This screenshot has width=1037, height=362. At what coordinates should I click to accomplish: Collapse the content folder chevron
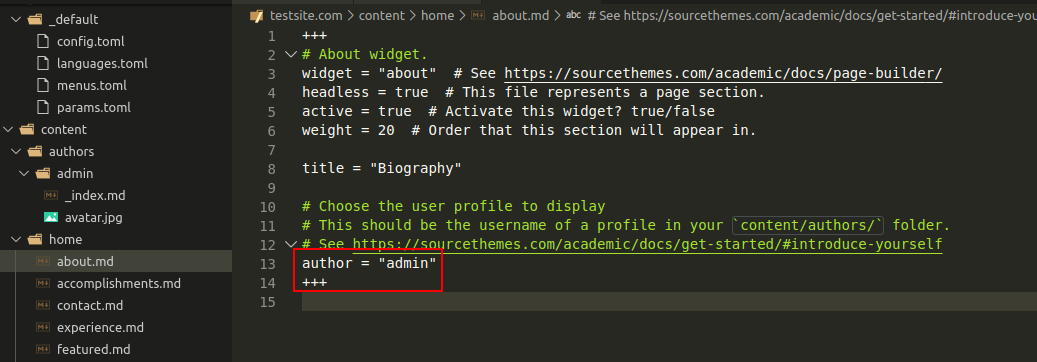[x=9, y=130]
